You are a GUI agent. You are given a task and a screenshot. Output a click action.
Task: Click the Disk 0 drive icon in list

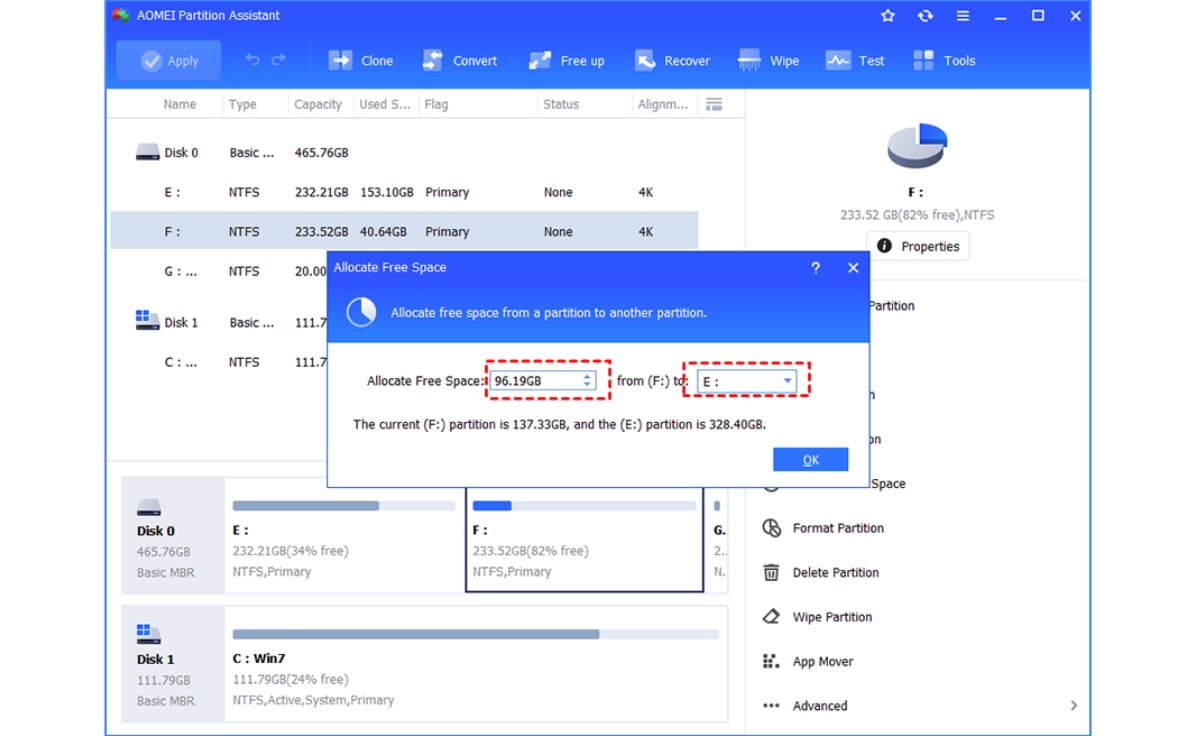pos(147,152)
